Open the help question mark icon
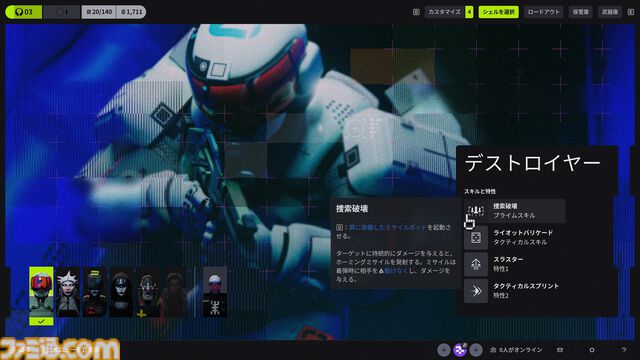 pos(624,350)
